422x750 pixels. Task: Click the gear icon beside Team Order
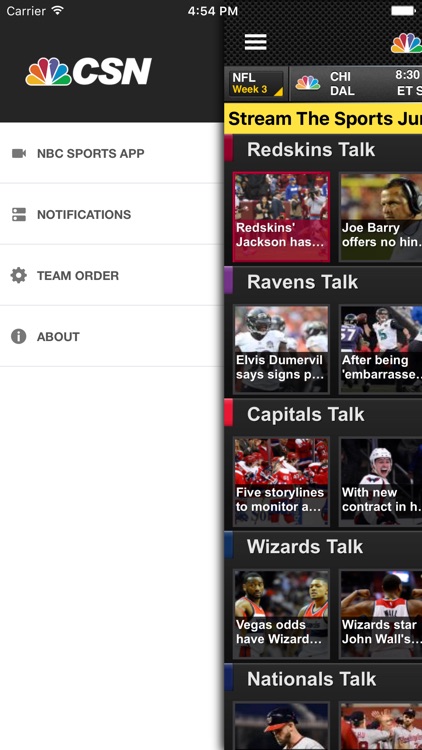click(x=19, y=276)
